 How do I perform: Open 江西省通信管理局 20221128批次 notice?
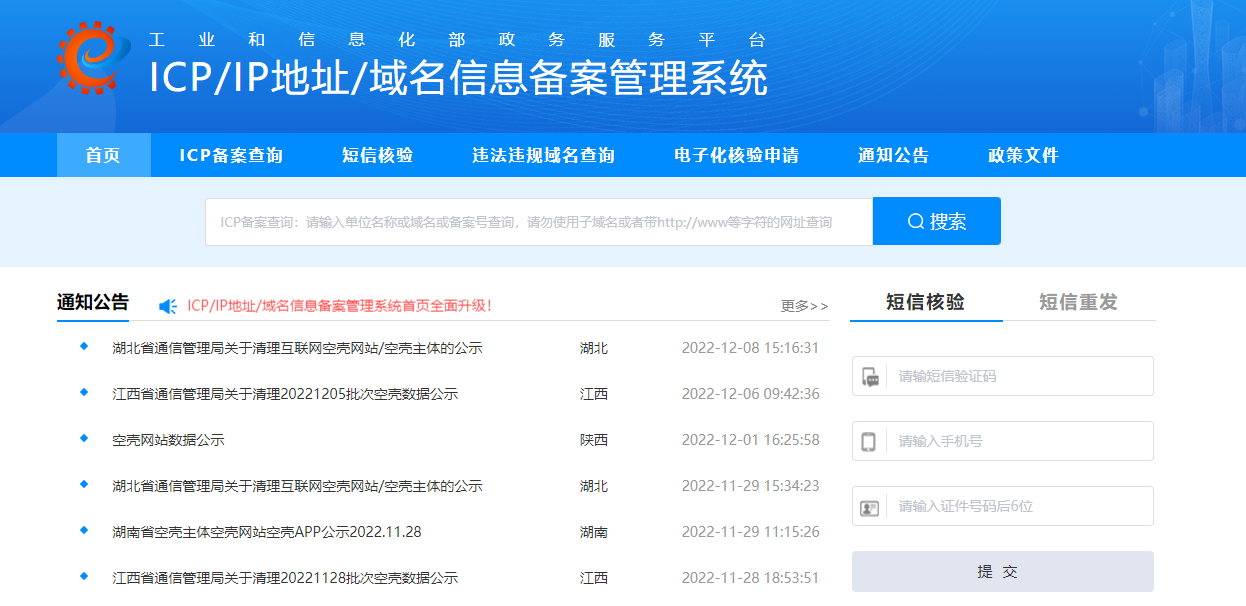click(285, 578)
